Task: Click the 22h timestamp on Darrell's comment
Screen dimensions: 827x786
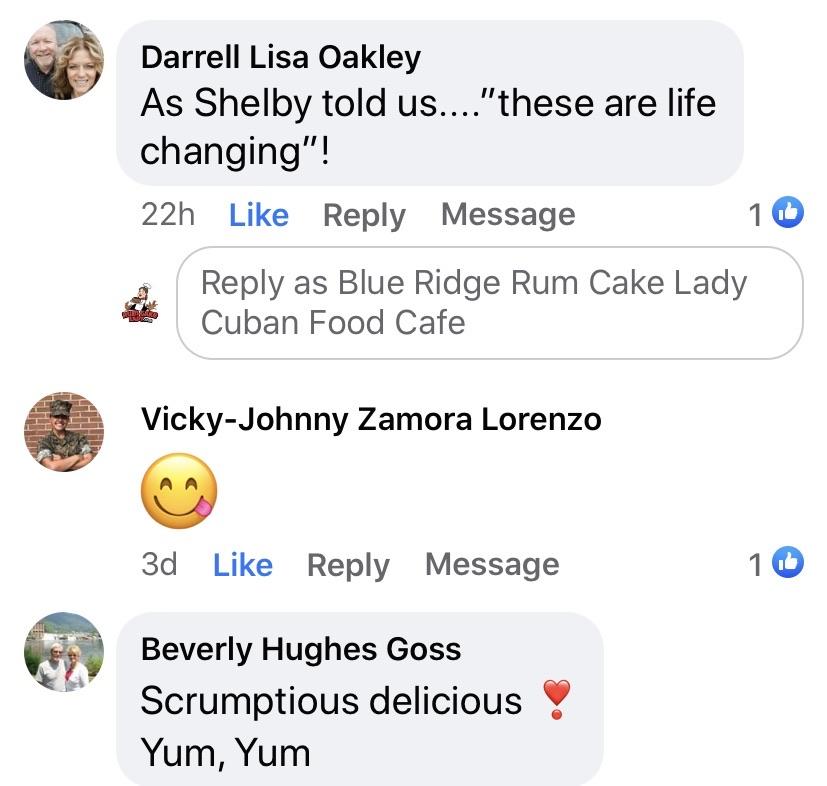Action: pos(168,215)
